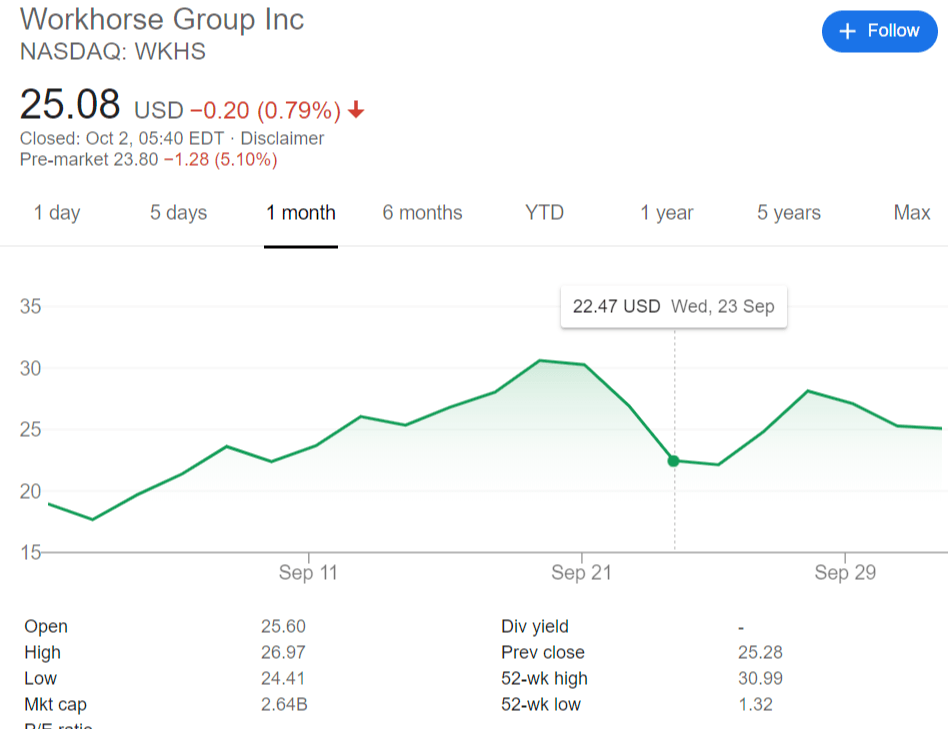Click the red down arrow price indicator
Viewport: 948px width, 729px height.
click(x=356, y=109)
